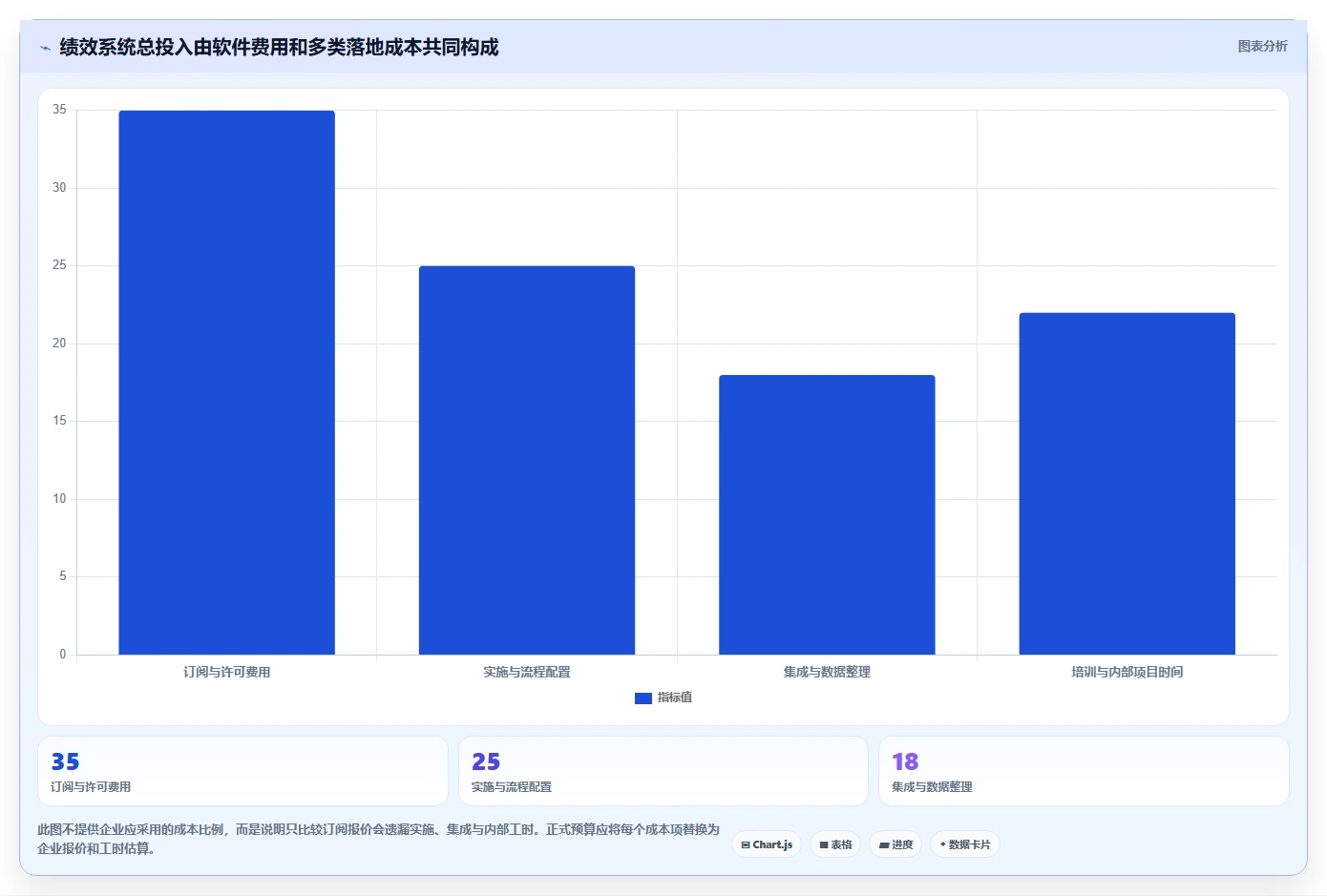
Task: Select the 实施与流程配置 bar
Action: (527, 460)
